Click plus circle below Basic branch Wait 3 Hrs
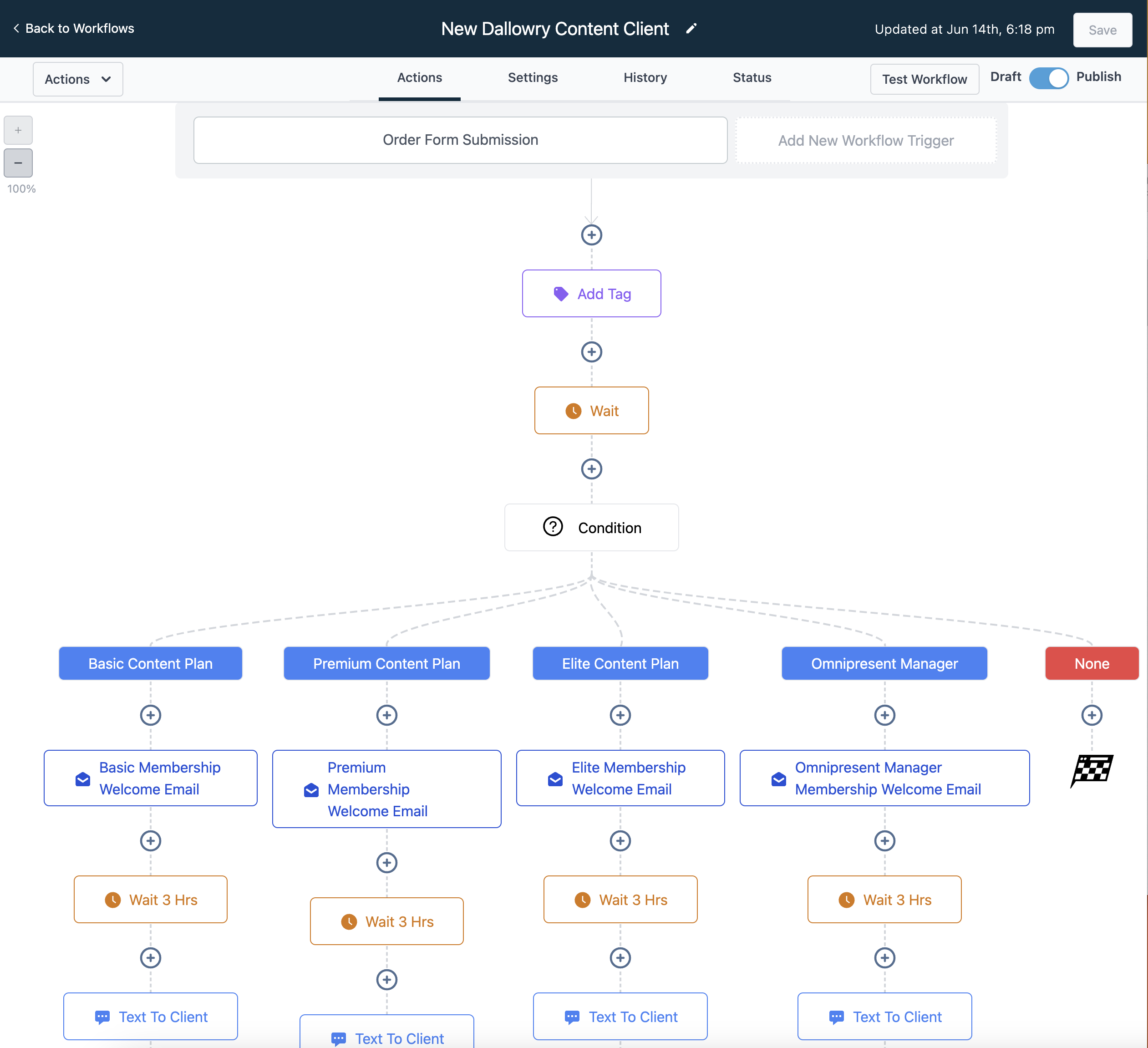Image resolution: width=1148 pixels, height=1048 pixels. 150,957
